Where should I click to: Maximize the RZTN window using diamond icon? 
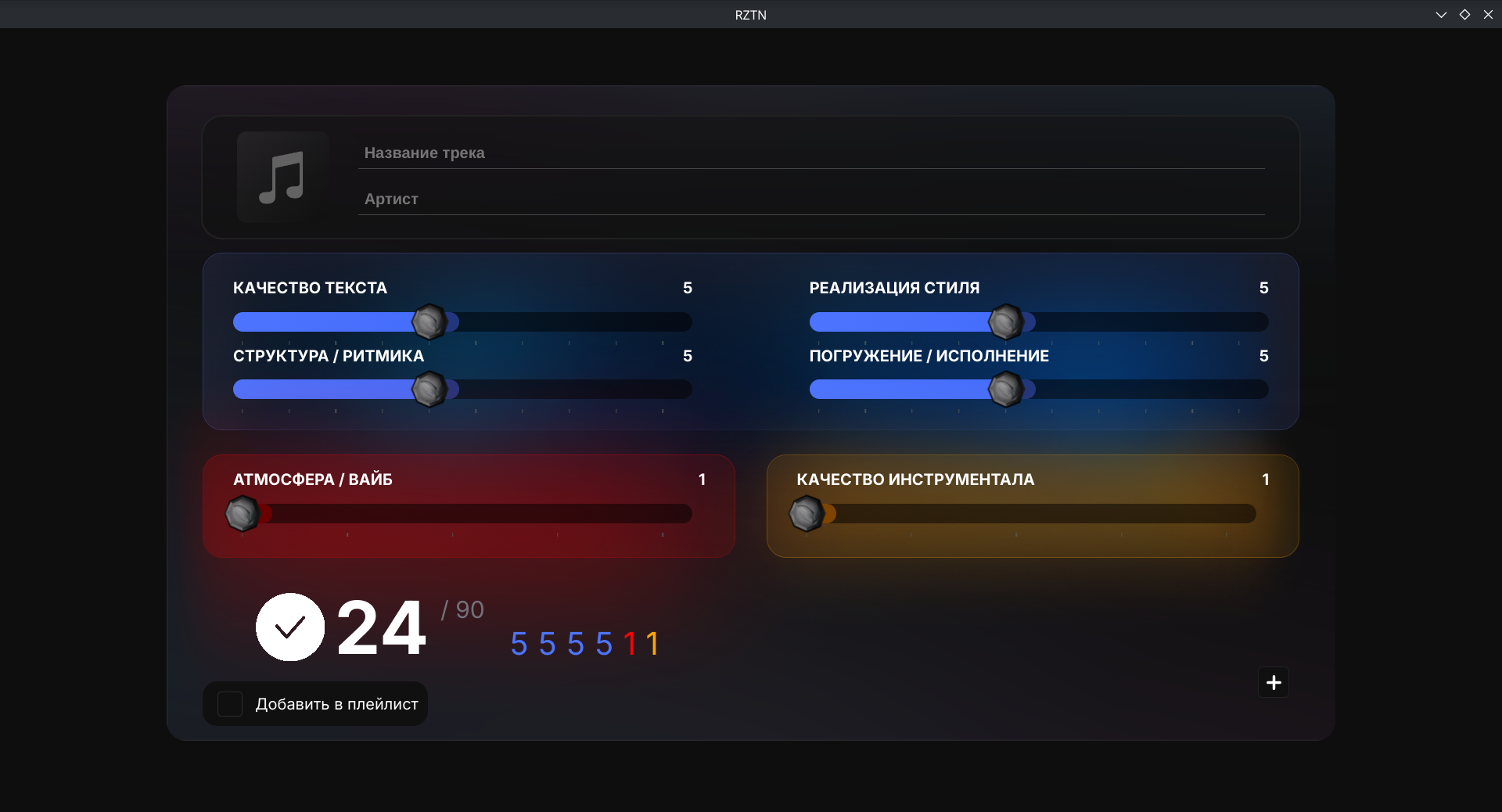1464,15
